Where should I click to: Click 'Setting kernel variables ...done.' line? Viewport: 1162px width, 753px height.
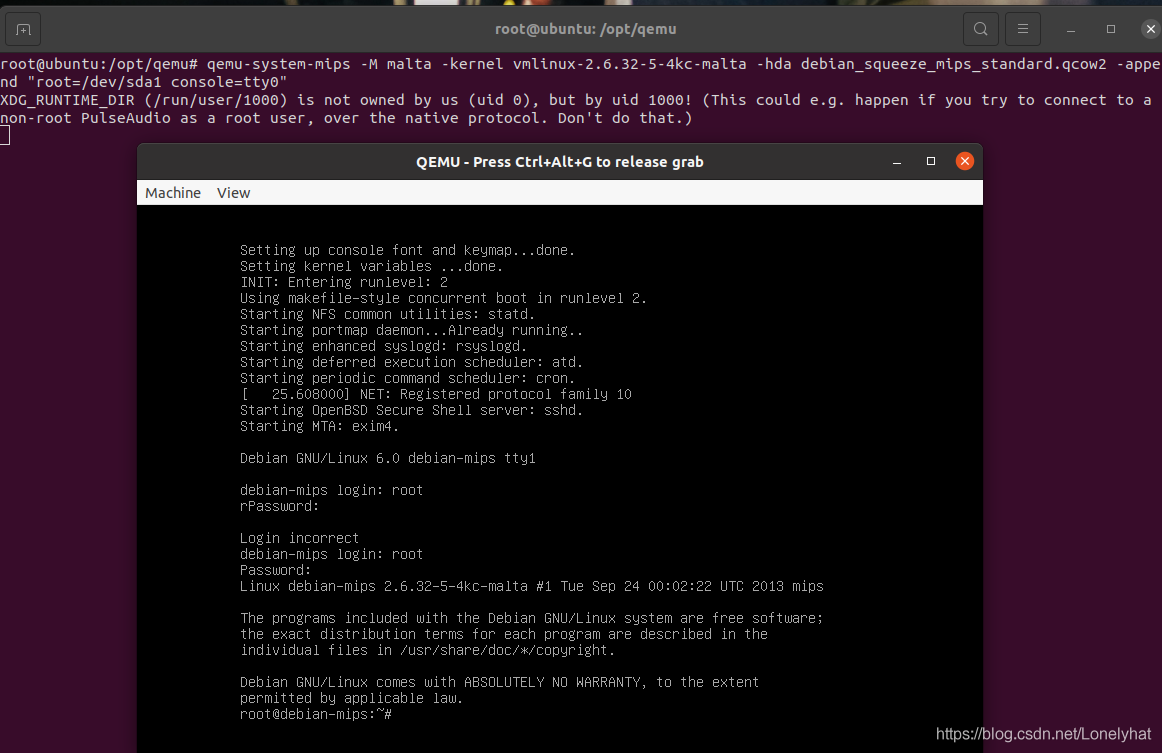(x=371, y=266)
